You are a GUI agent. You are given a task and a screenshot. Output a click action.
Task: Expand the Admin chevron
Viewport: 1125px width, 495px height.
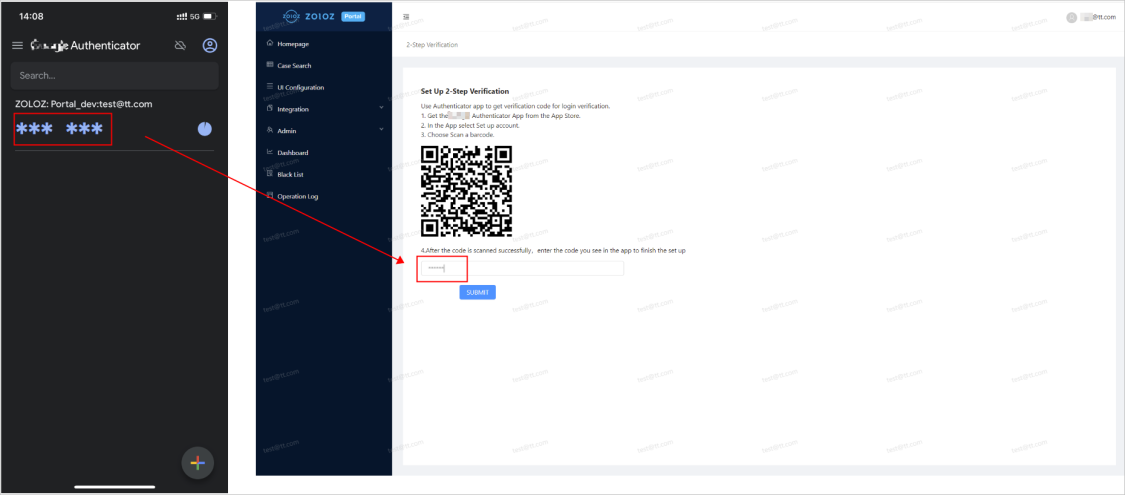[382, 130]
